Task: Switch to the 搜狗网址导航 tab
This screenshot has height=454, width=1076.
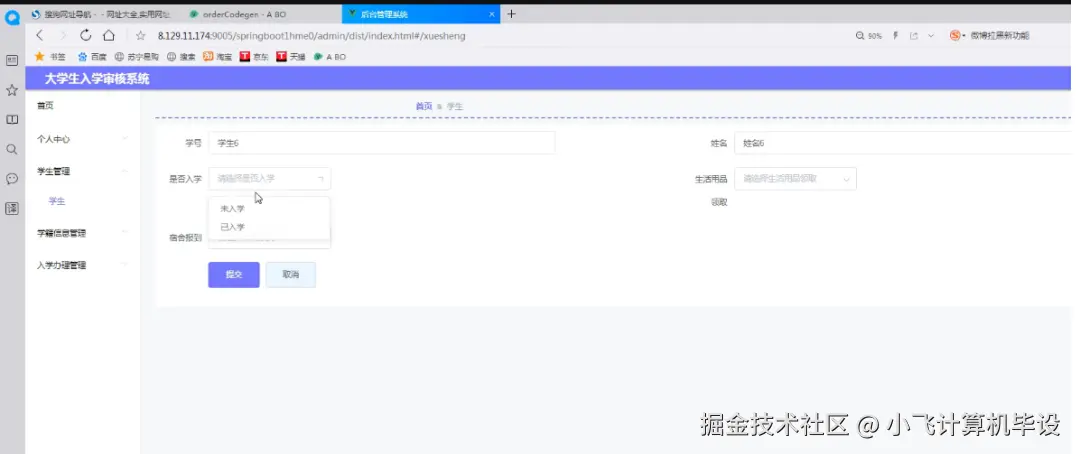Action: click(x=100, y=14)
